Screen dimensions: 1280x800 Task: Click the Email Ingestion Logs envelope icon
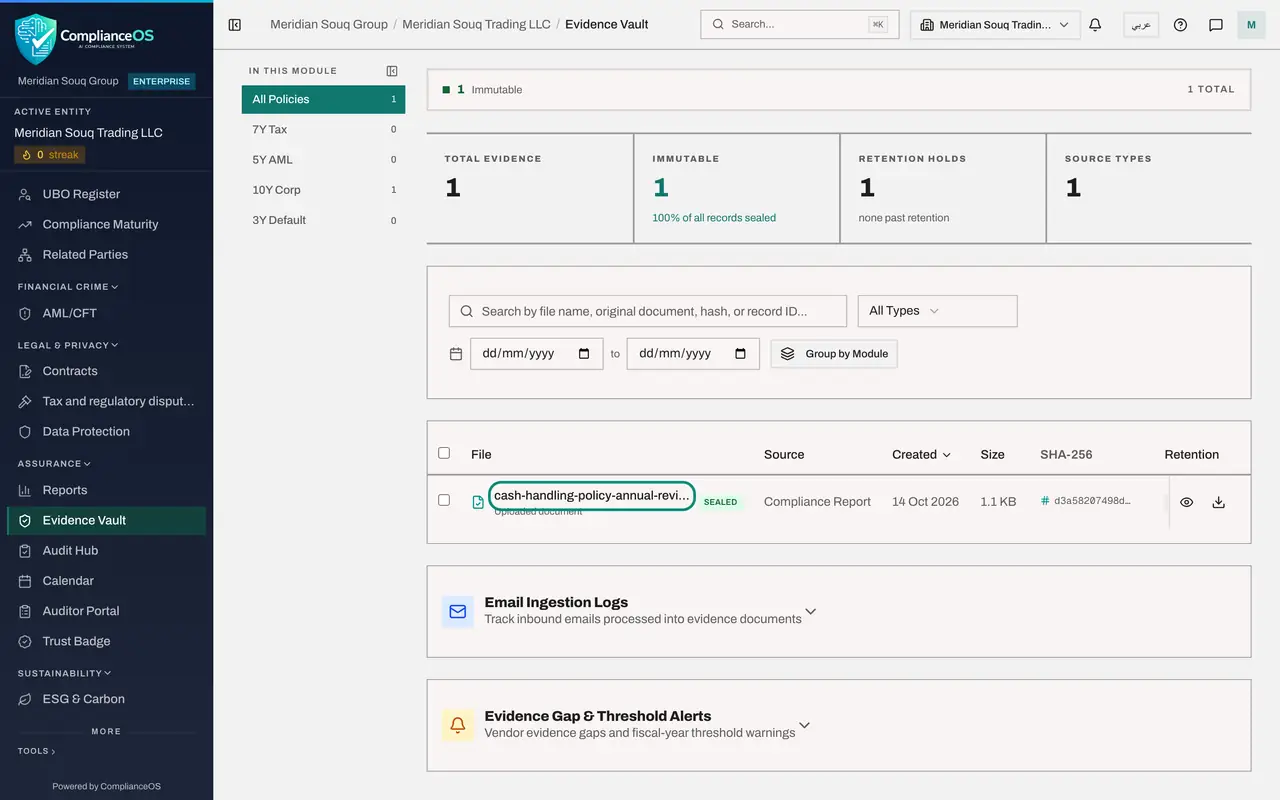[458, 612]
